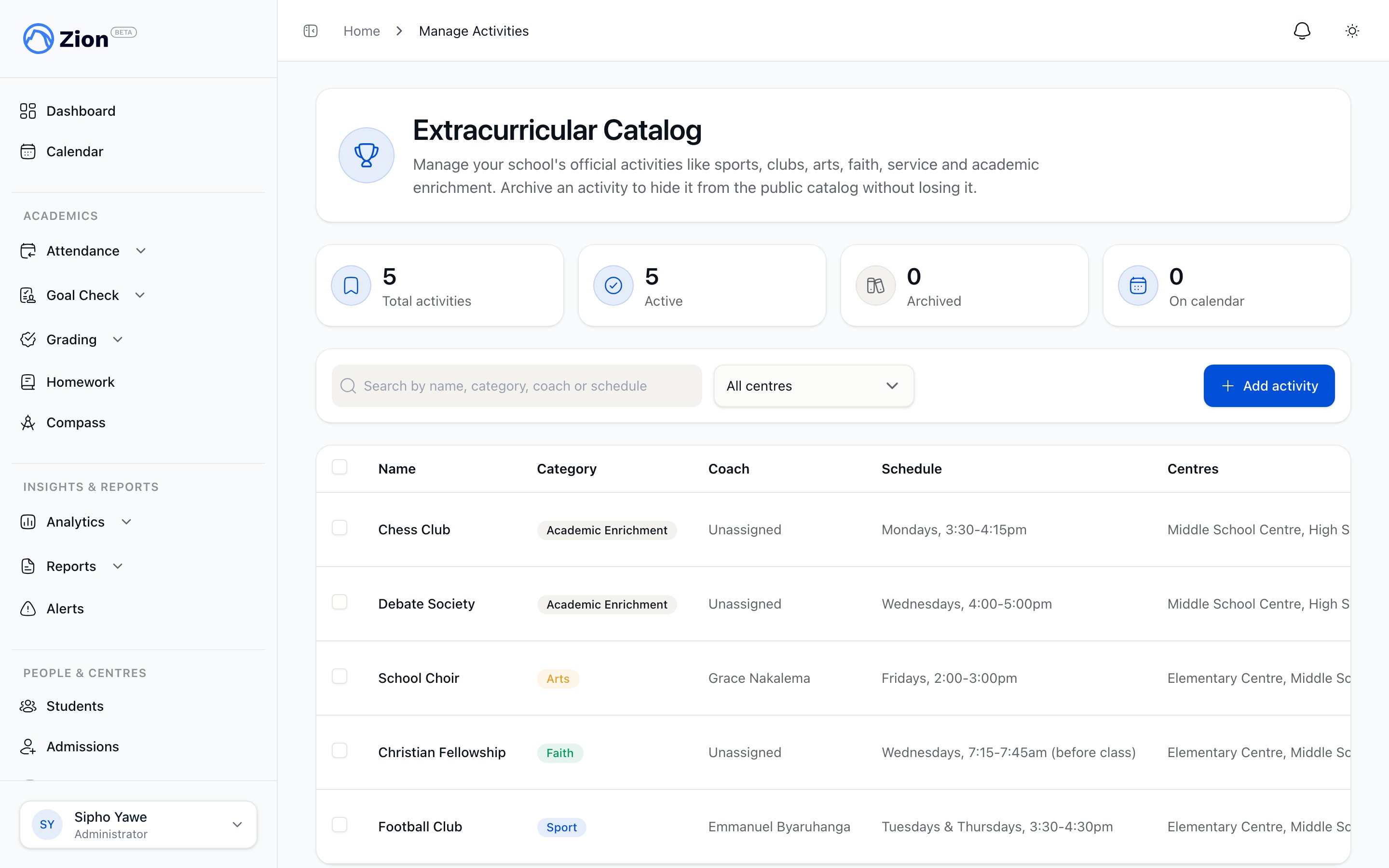Click the Manage Activities breadcrumb
This screenshot has width=1389, height=868.
[x=474, y=31]
